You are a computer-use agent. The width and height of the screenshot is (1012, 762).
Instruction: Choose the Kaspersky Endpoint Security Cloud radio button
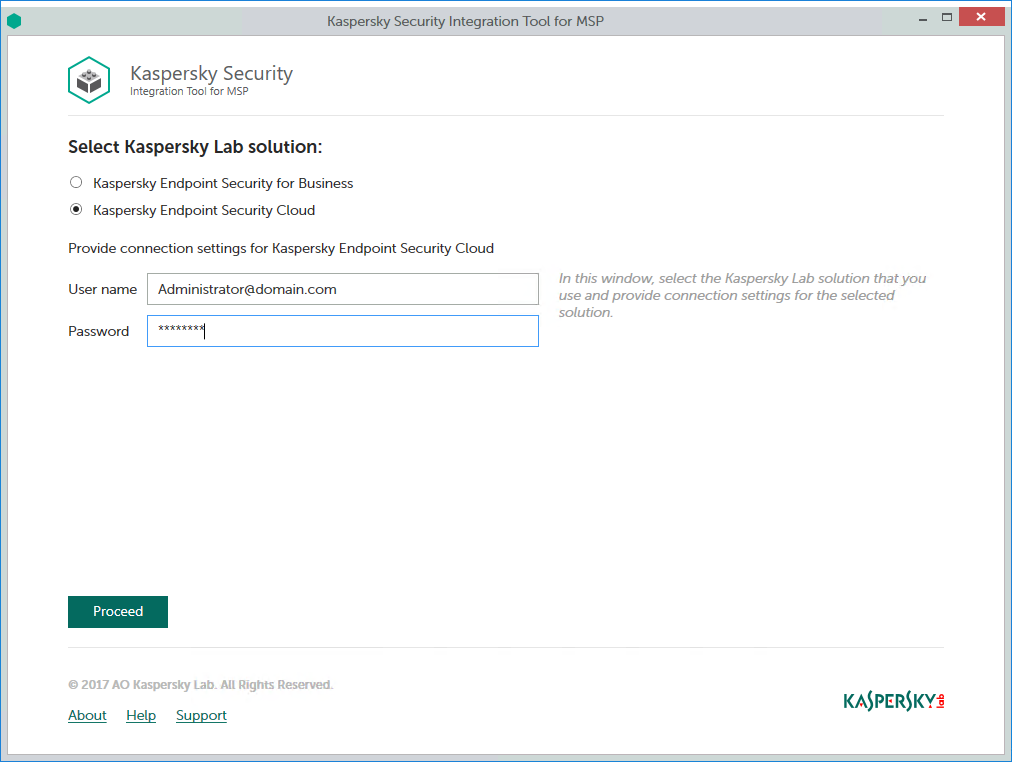coord(76,210)
